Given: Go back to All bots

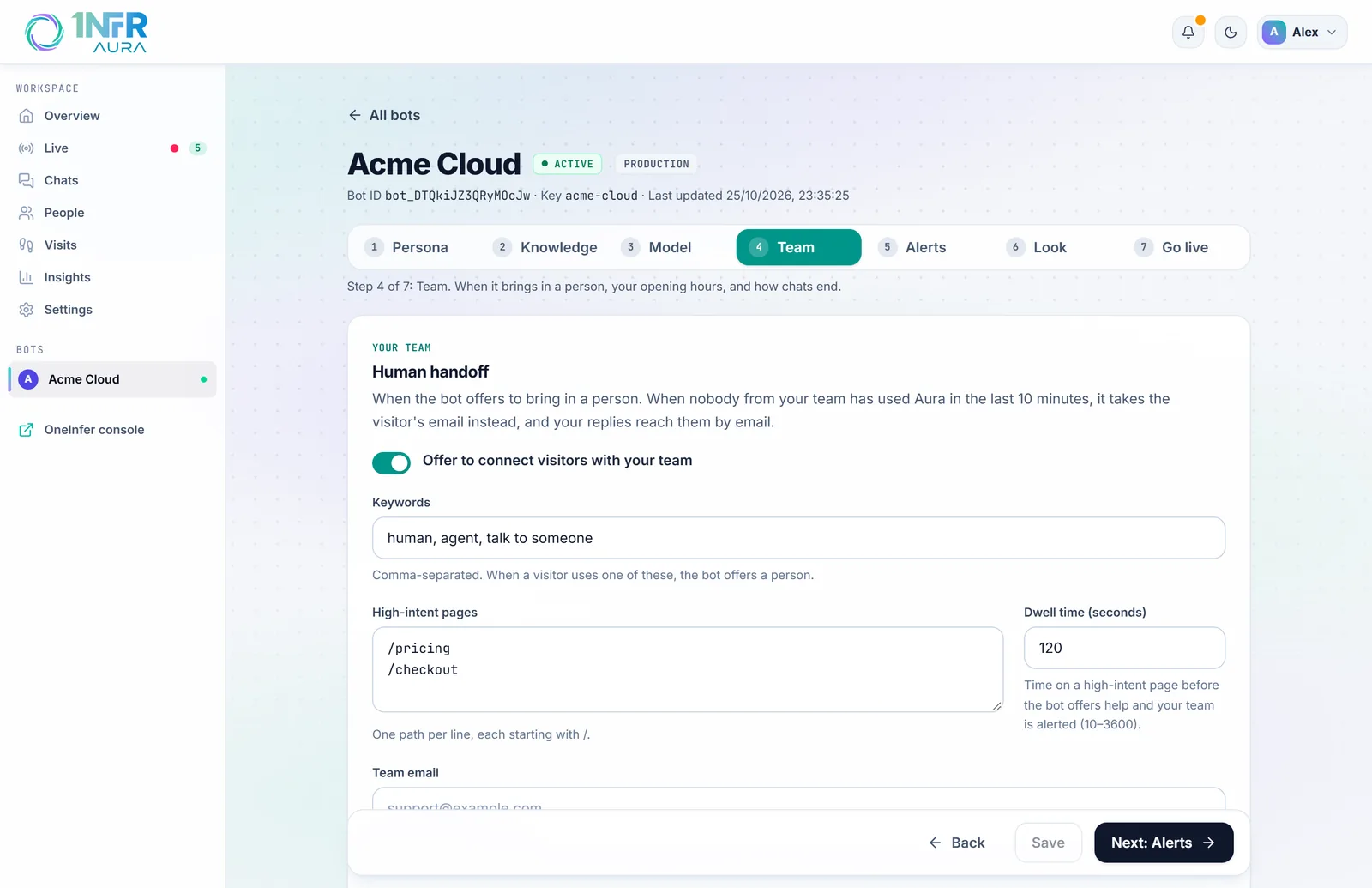Looking at the screenshot, I should point(384,115).
